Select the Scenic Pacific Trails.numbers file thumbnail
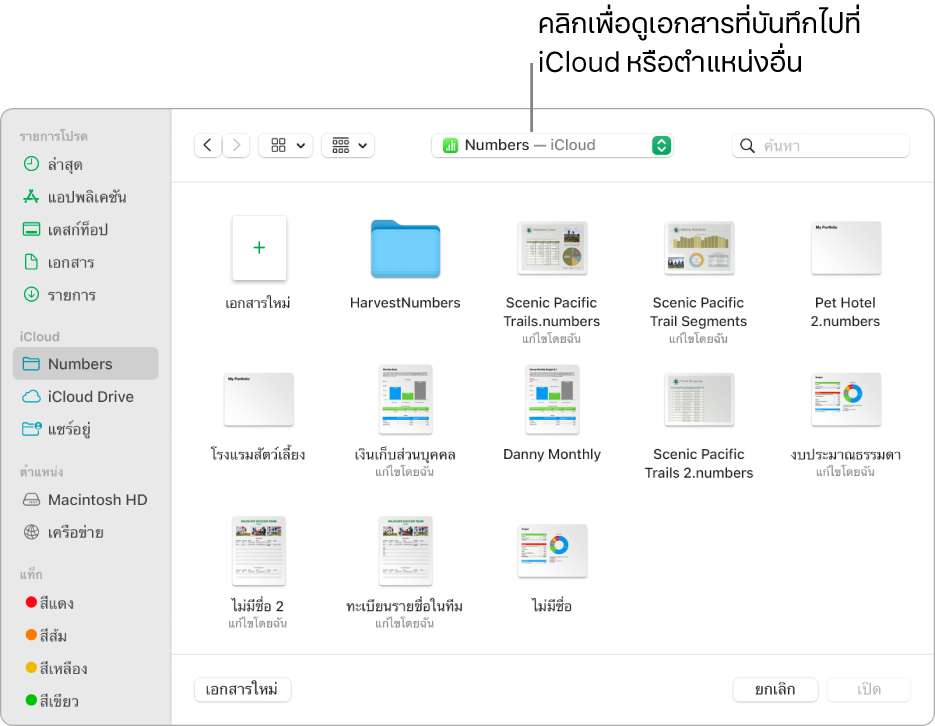Screen dimensions: 935x726 552,248
